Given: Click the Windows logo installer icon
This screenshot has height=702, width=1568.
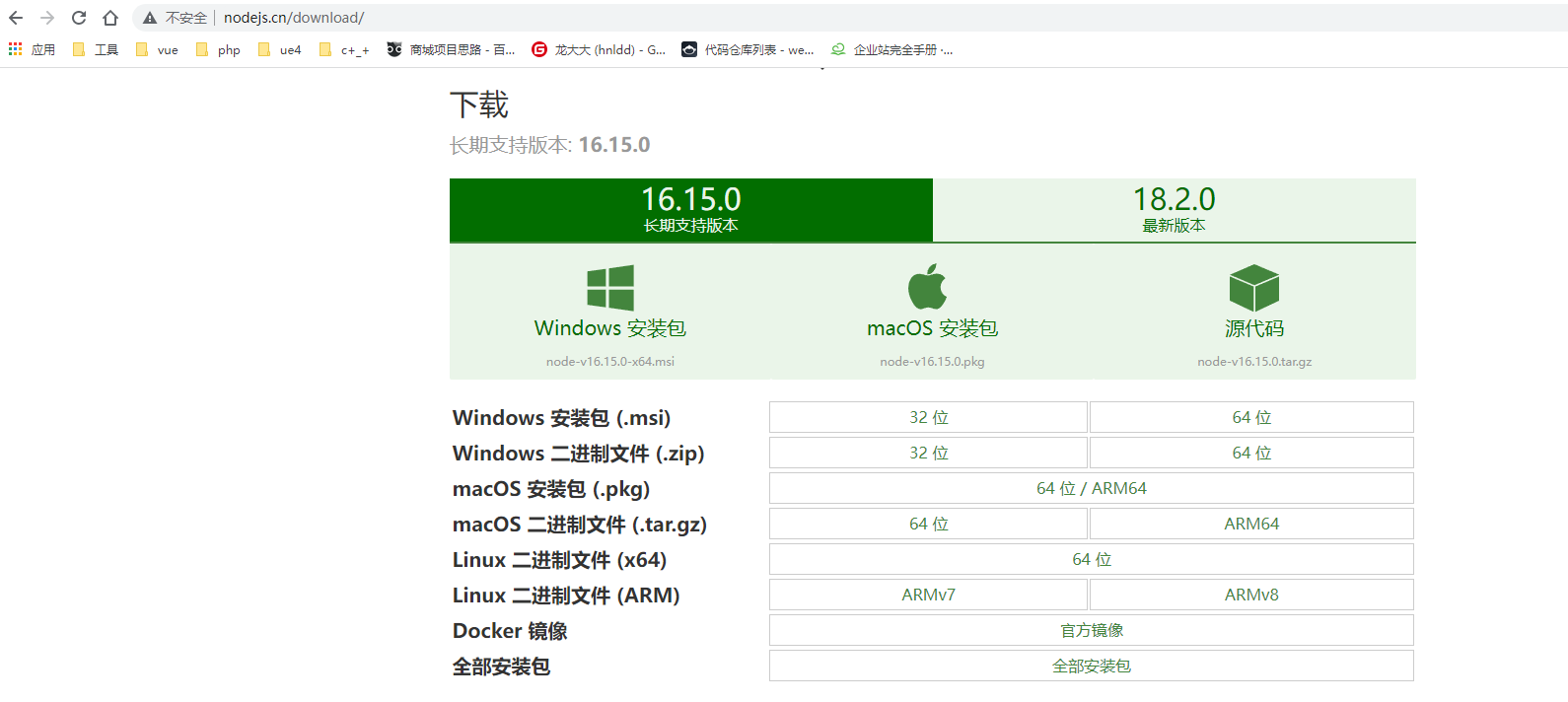Looking at the screenshot, I should coord(610,288).
